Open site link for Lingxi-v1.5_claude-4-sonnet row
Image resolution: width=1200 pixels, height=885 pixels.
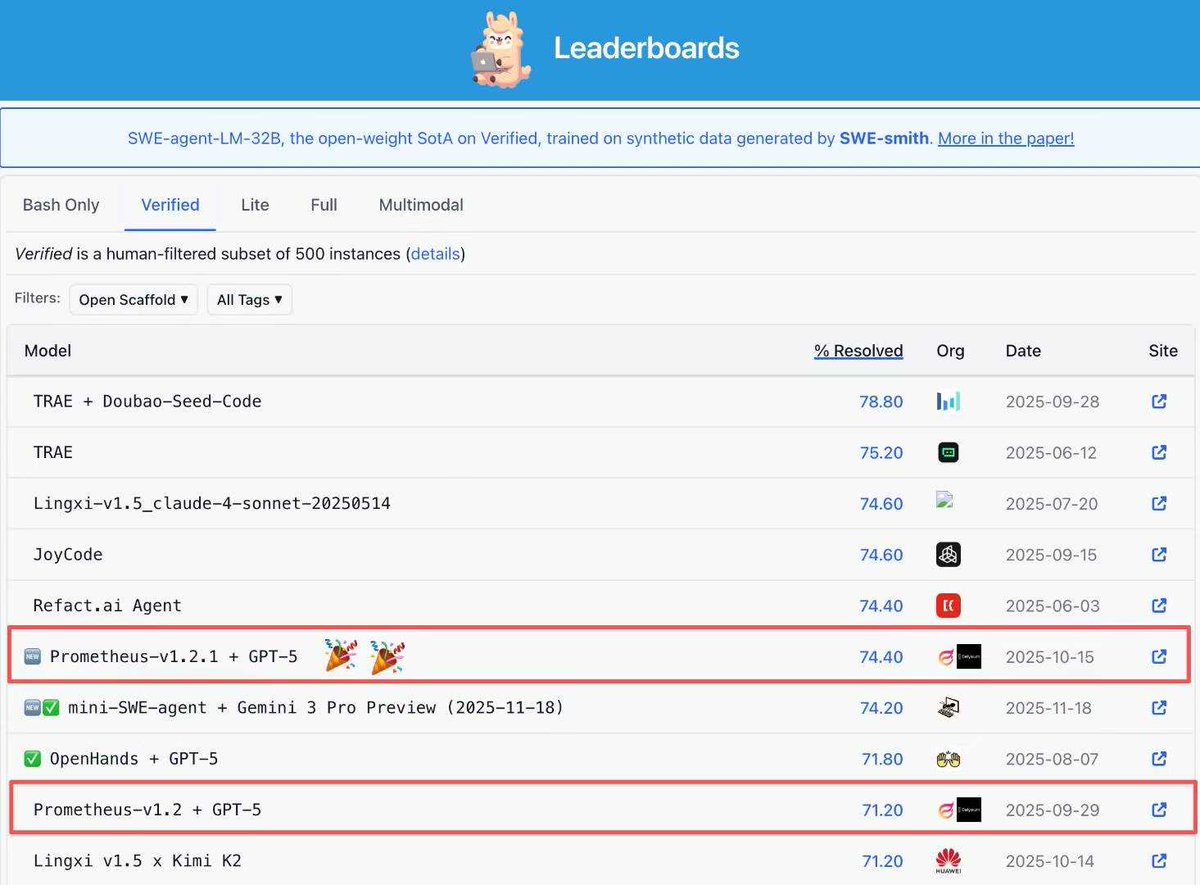[1159, 503]
